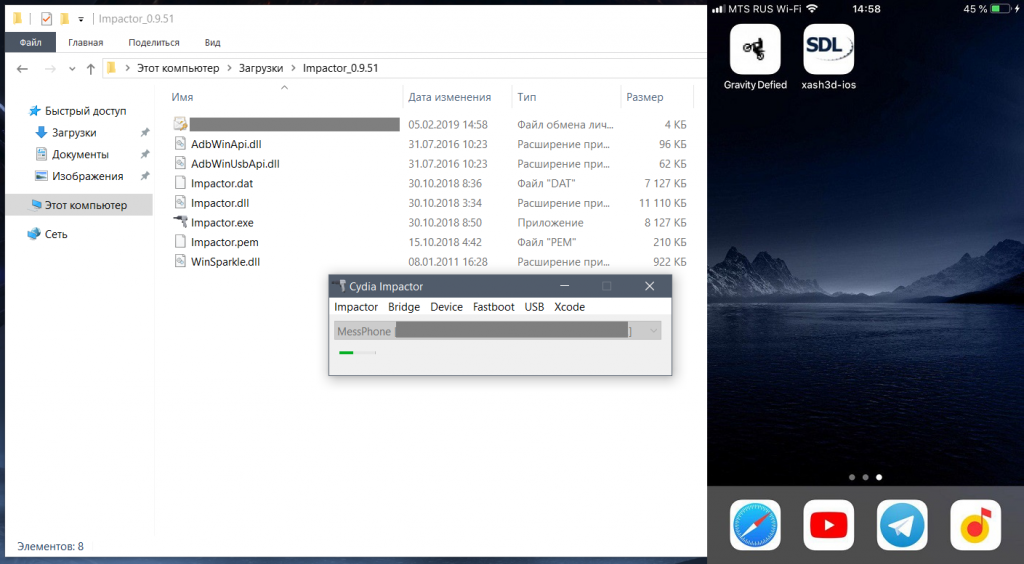Open the Xcode menu in Cydia Impactor

(569, 307)
